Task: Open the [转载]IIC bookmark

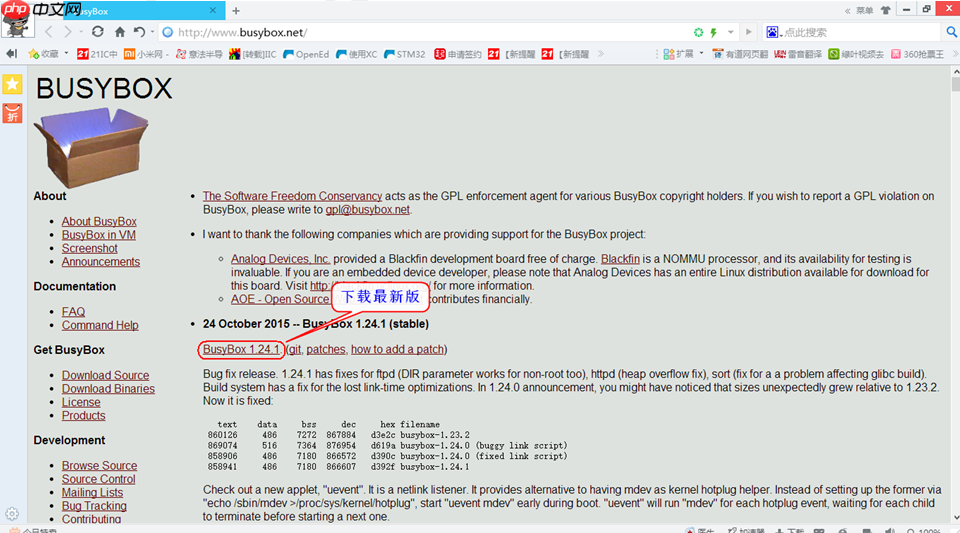Action: (x=252, y=54)
